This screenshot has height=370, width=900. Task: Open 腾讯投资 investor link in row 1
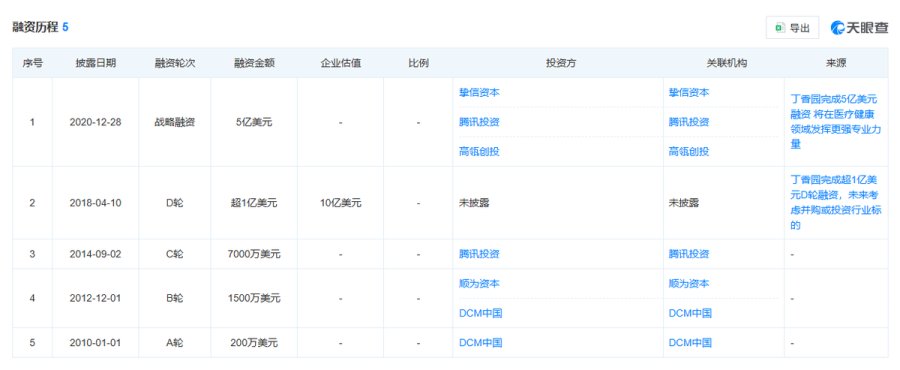[479, 122]
